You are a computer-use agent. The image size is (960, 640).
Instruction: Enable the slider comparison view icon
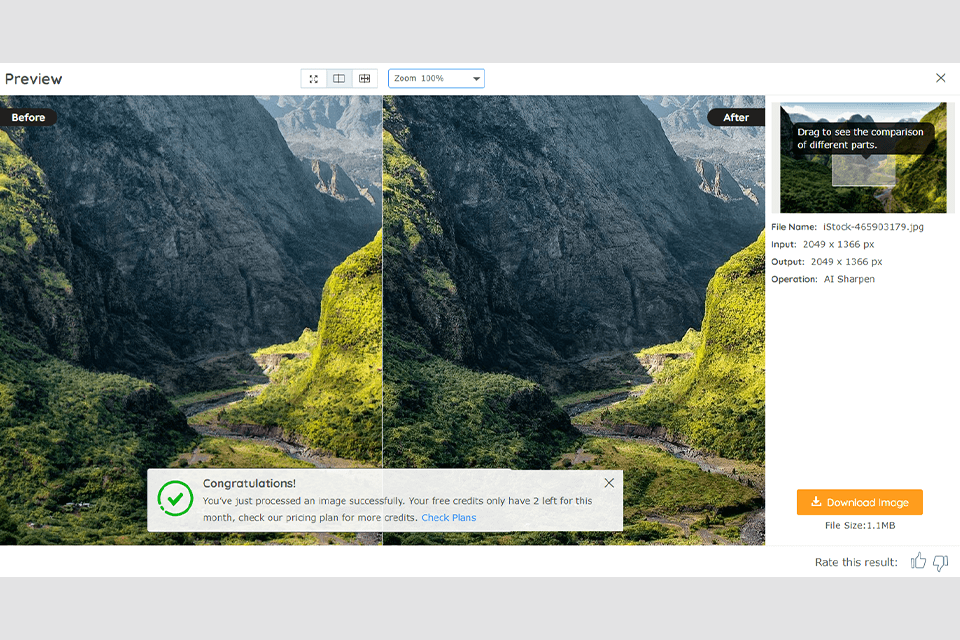364,78
